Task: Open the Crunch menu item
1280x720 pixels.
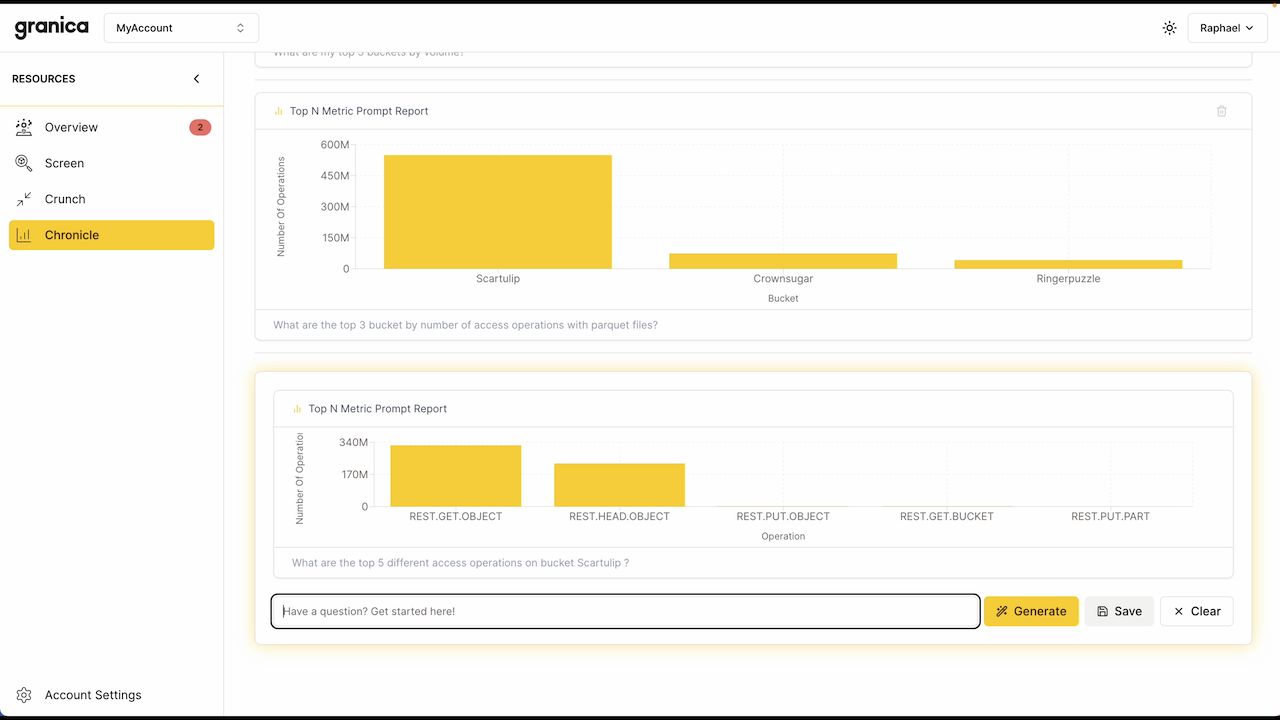Action: [x=65, y=199]
